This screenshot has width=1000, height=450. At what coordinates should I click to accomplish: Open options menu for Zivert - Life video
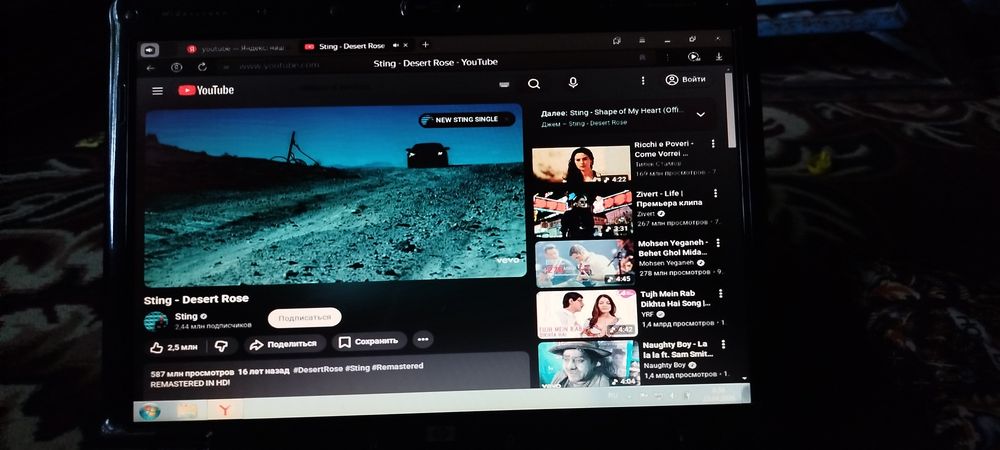(x=716, y=193)
